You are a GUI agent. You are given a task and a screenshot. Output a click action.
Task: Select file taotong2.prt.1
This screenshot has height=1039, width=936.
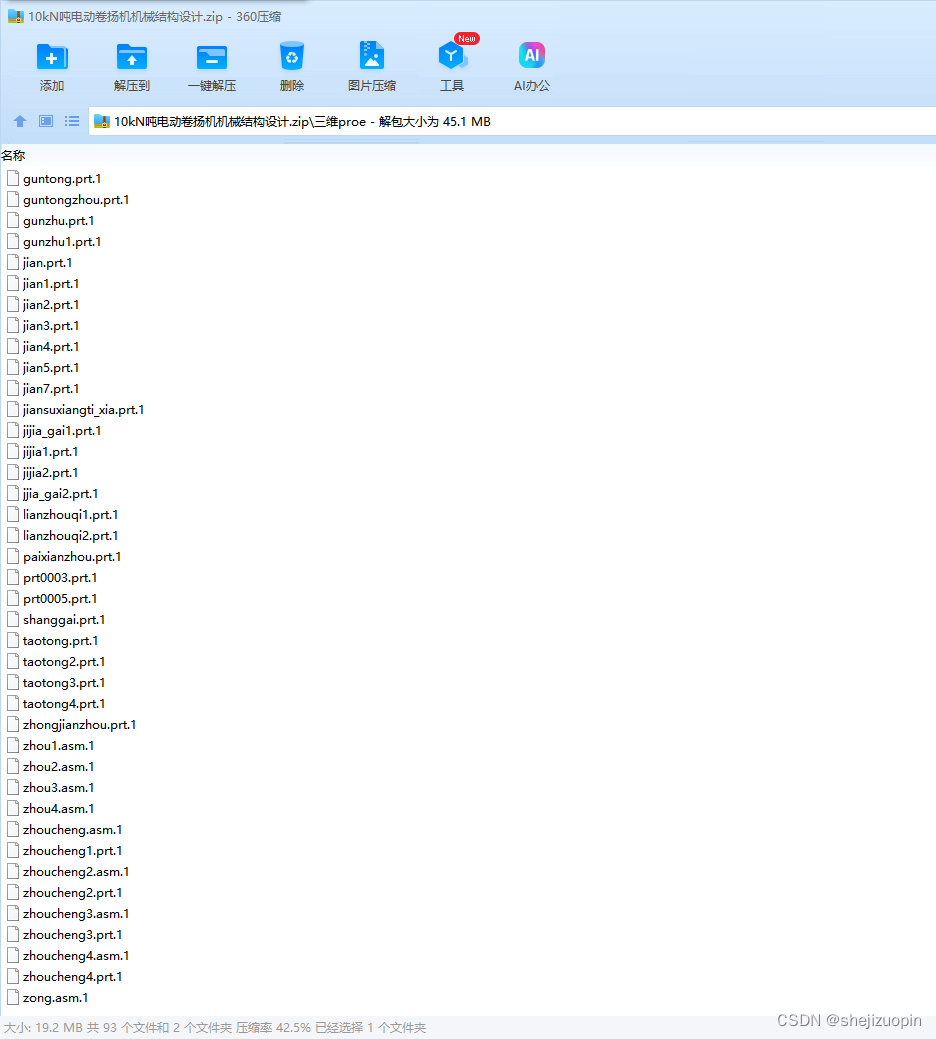[x=56, y=662]
